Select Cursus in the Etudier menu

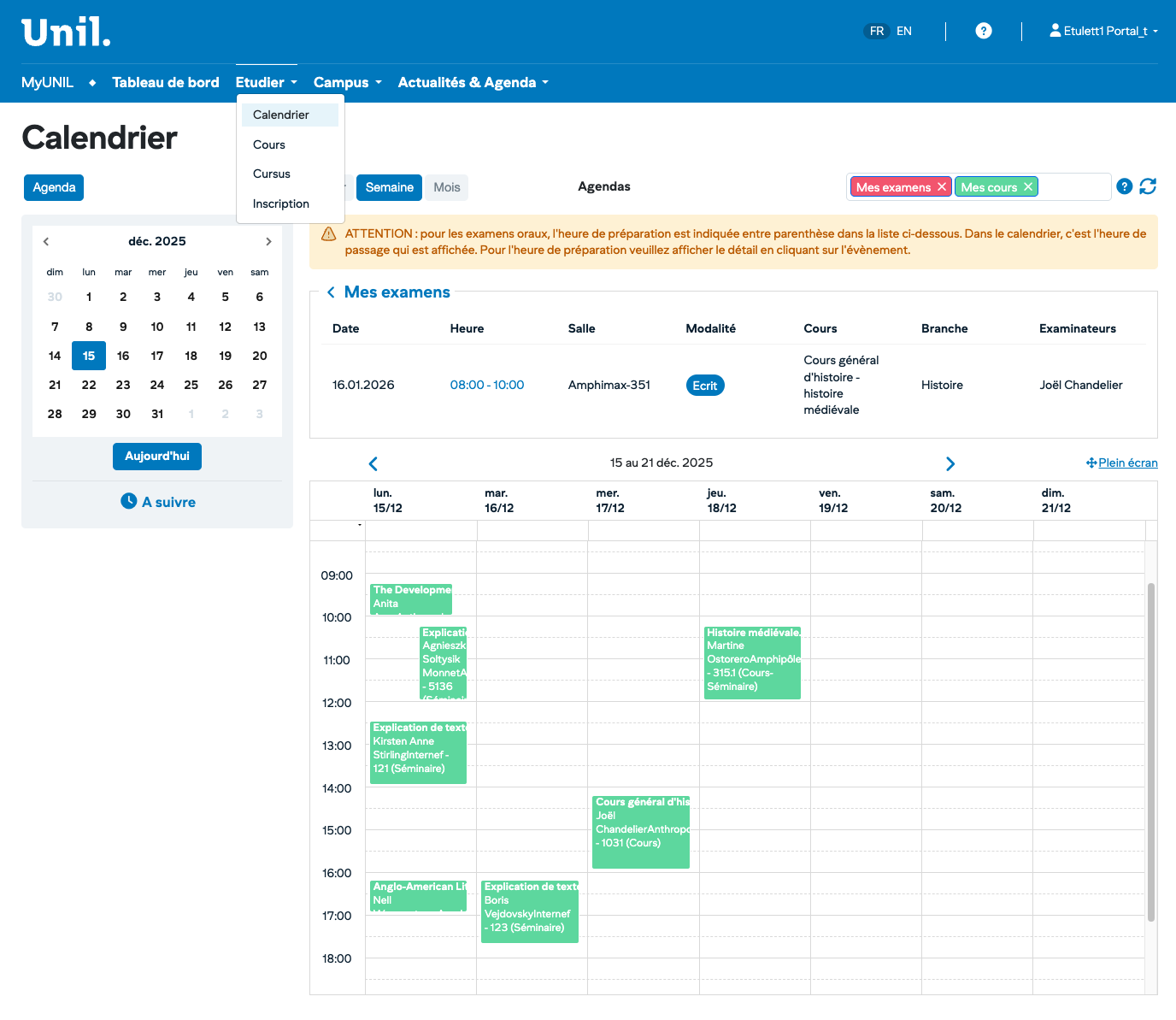click(x=272, y=174)
